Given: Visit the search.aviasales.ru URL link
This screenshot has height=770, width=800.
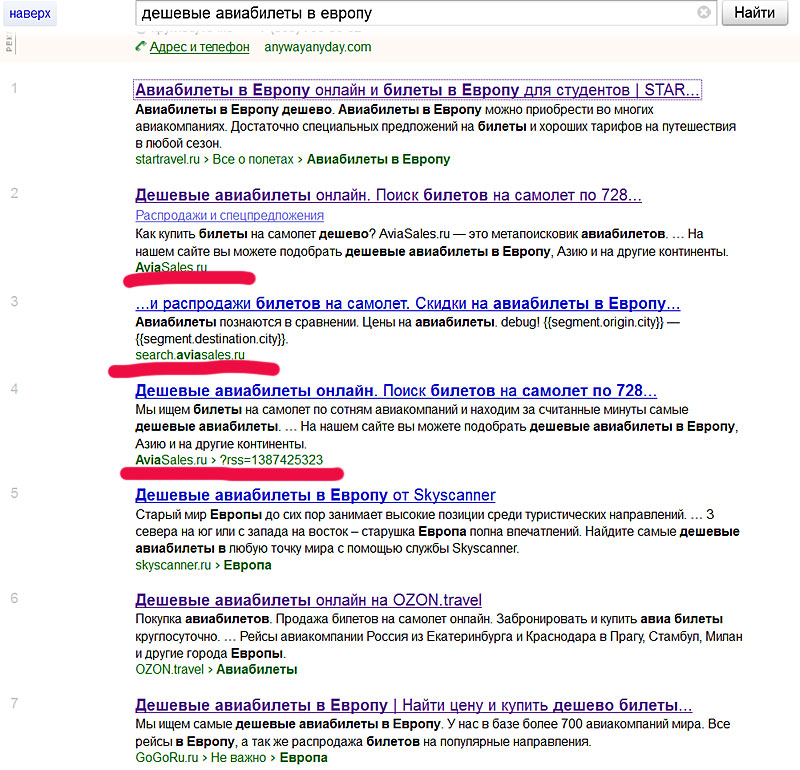Looking at the screenshot, I should 189,355.
